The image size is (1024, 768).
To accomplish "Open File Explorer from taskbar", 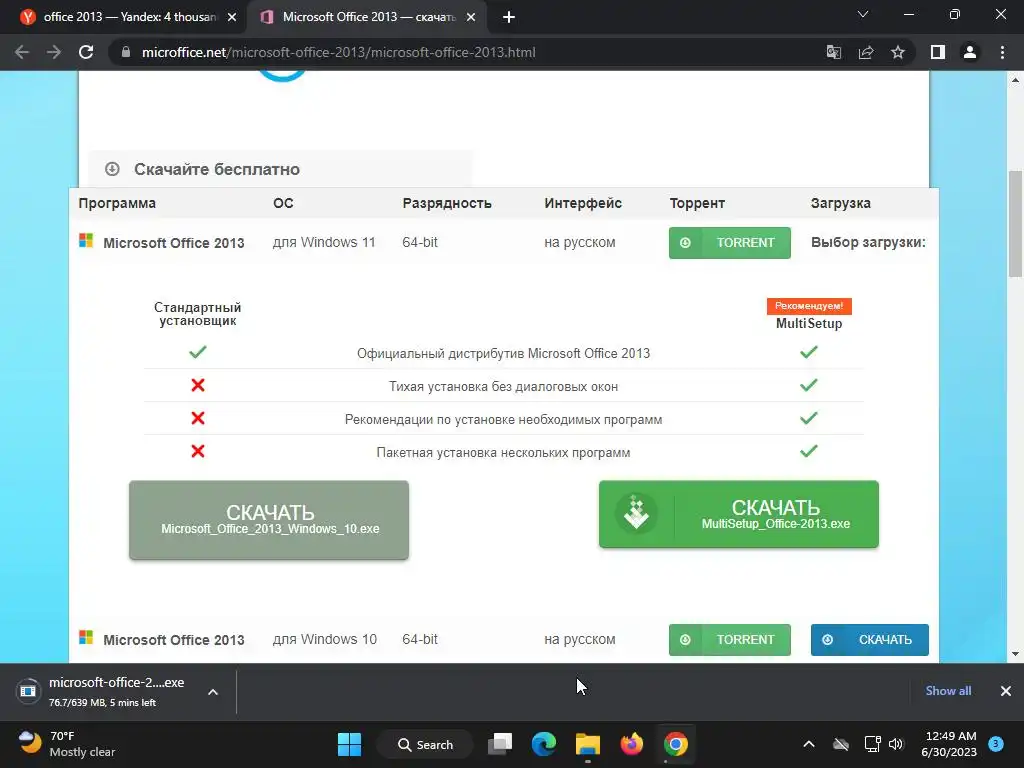I will pos(587,744).
